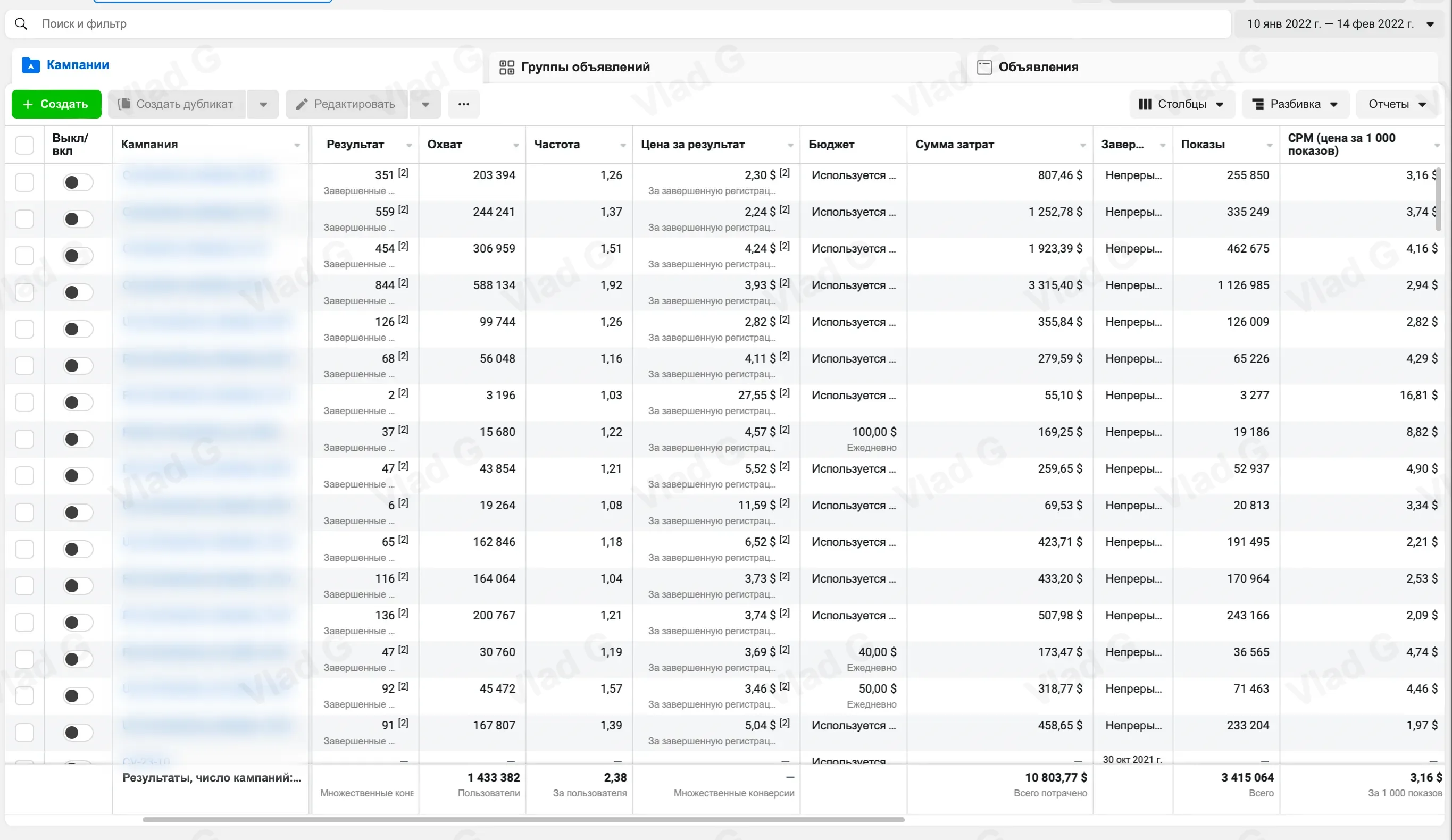Screen dimensions: 1452x840
Task: Click the duplicate icon on Создать дубликат
Action: (x=124, y=104)
